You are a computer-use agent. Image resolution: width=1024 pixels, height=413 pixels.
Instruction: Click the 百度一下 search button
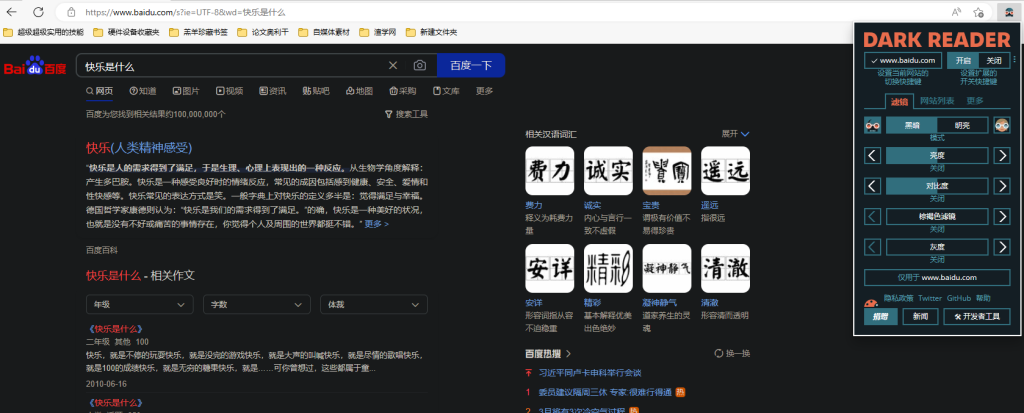pos(471,65)
